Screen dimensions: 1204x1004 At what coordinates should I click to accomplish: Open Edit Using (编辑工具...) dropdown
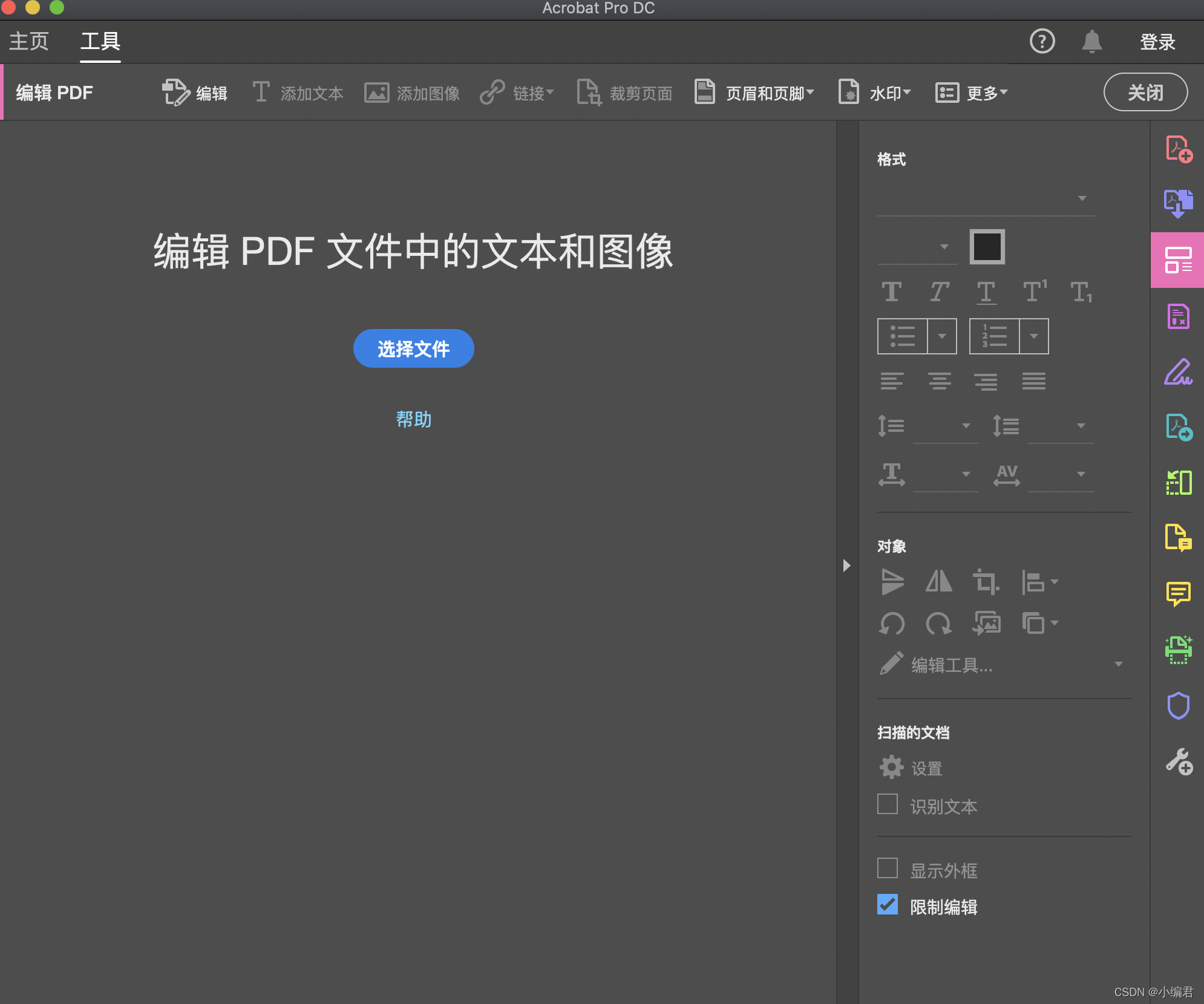(1001, 665)
